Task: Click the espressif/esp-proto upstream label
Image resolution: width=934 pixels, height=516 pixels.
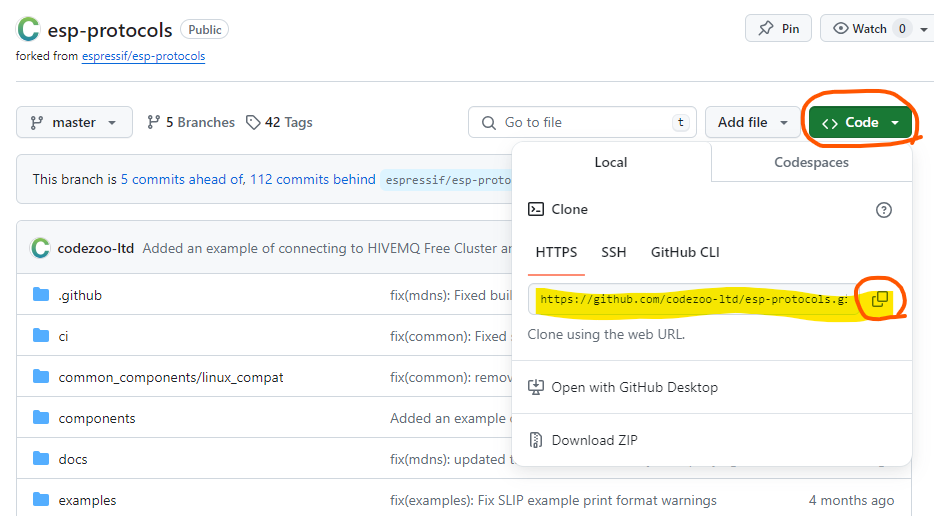Action: (x=448, y=180)
